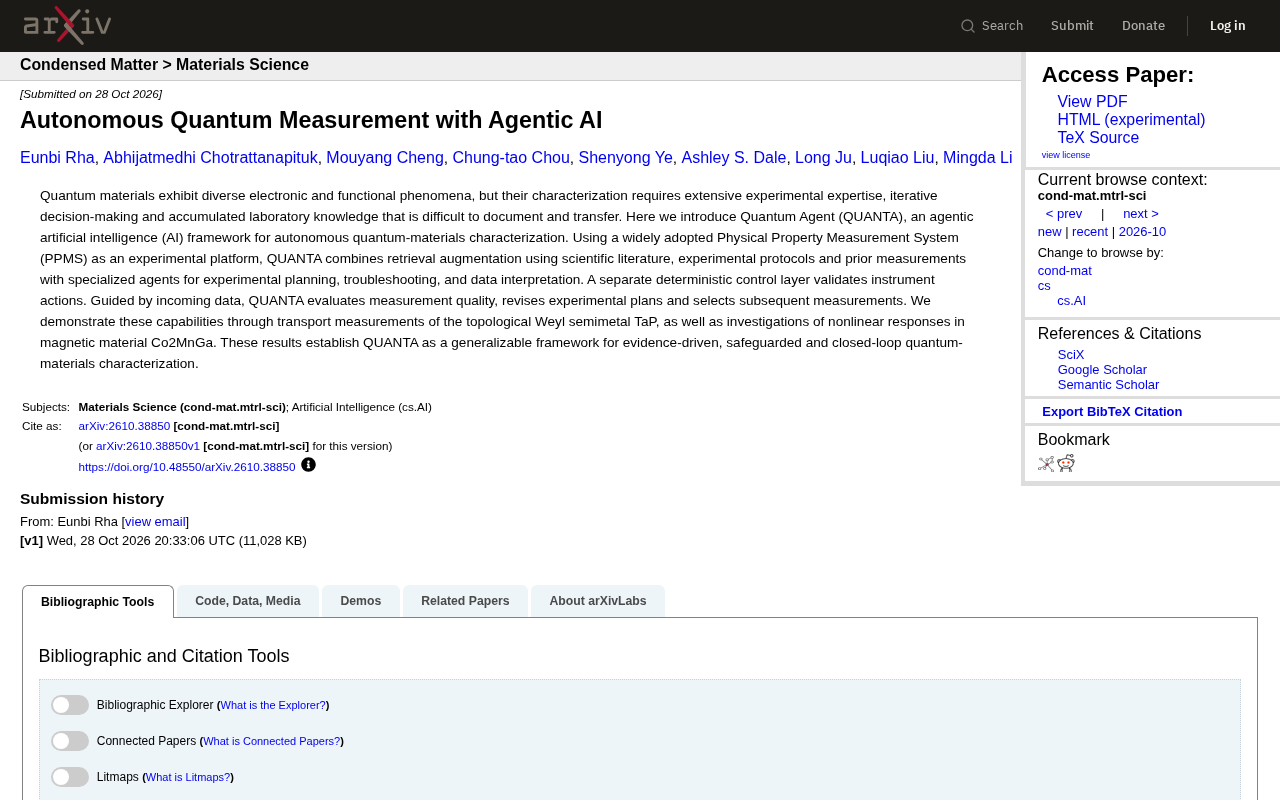
Task: Open View PDF
Action: point(1092,102)
